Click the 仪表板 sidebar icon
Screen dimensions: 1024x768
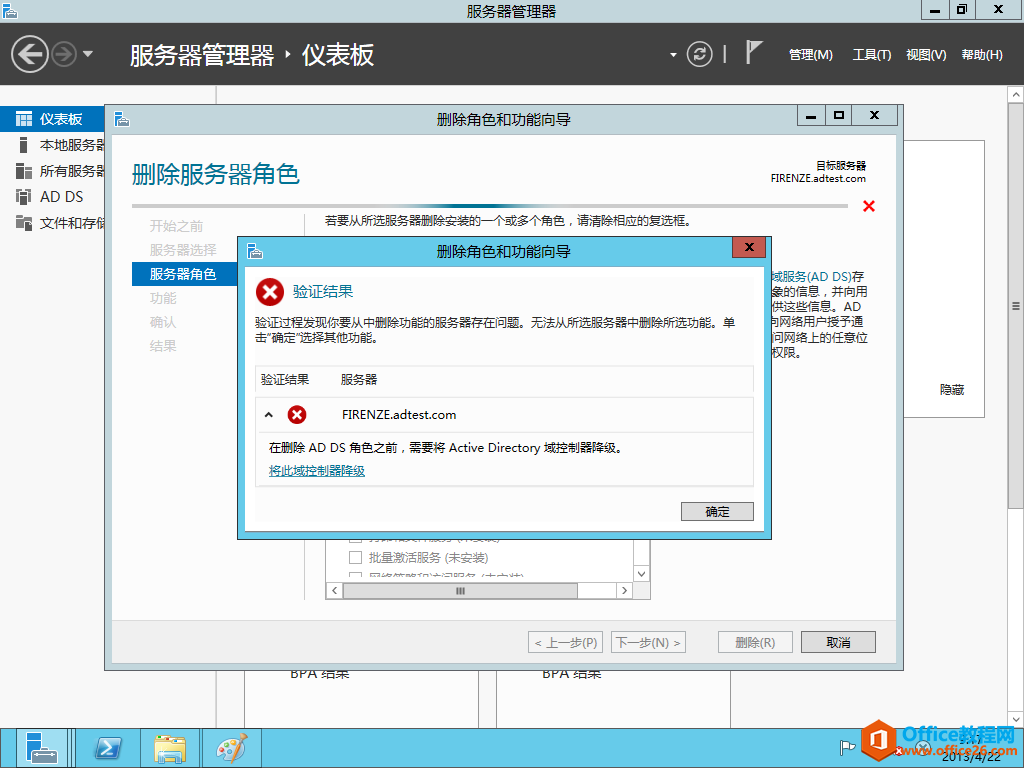coord(24,119)
